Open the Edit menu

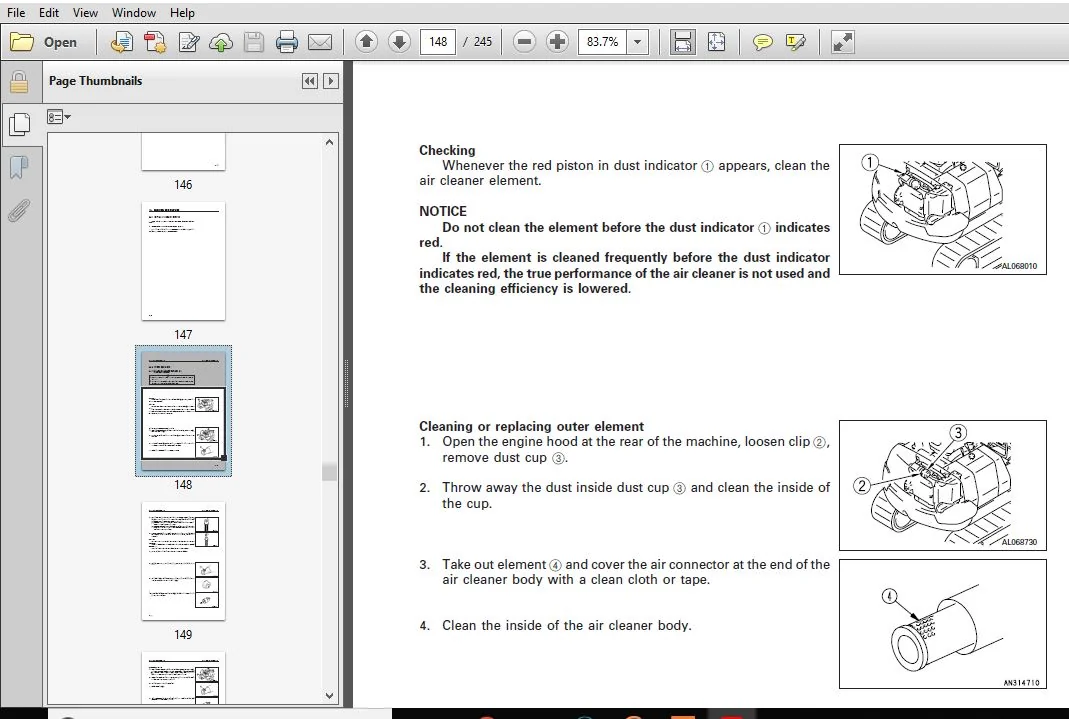pos(48,12)
